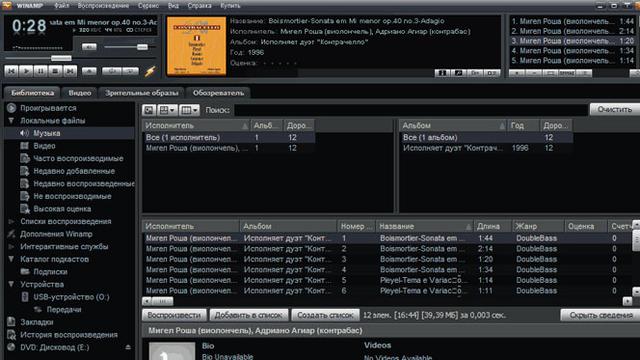Collapse the Локальные файлы tree node
This screenshot has height=360, width=640.
coord(11,120)
